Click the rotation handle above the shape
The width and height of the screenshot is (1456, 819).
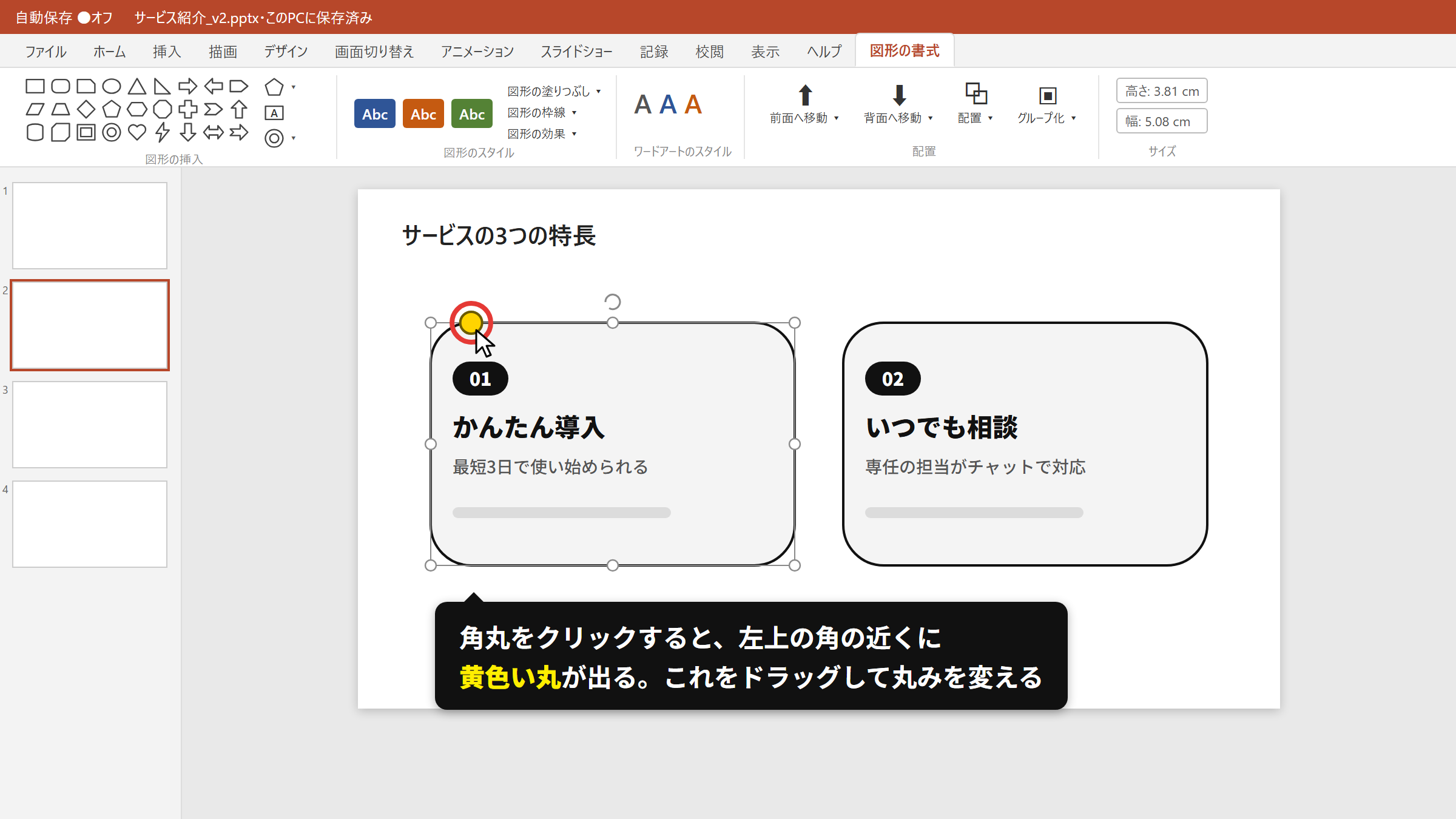click(613, 302)
